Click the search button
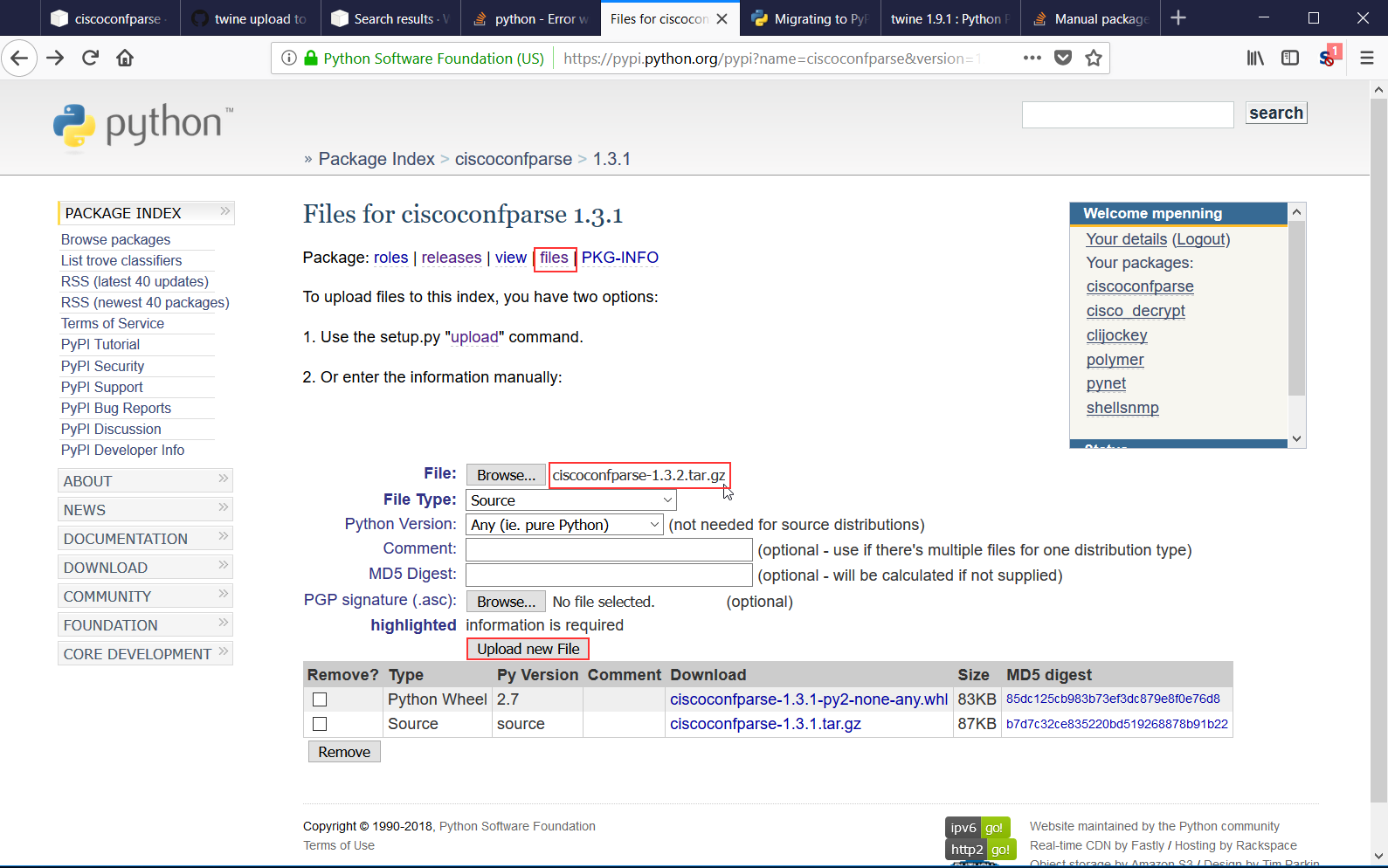The width and height of the screenshot is (1388, 868). coord(1276,113)
